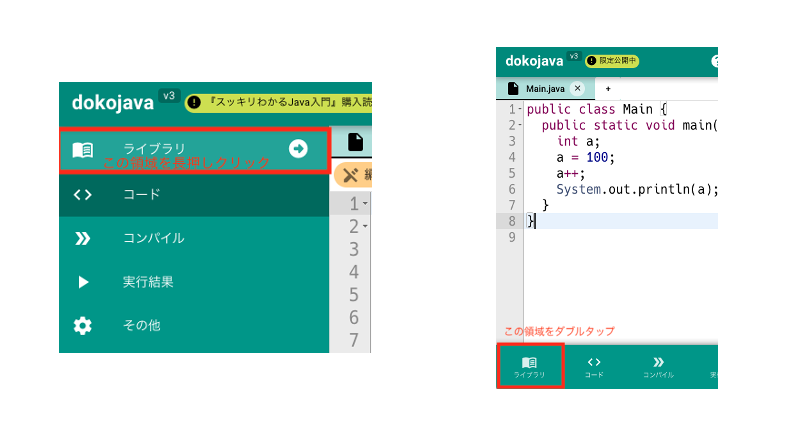Select the コード angle-brackets icon in left sidebar
The width and height of the screenshot is (794, 437).
pos(83,194)
